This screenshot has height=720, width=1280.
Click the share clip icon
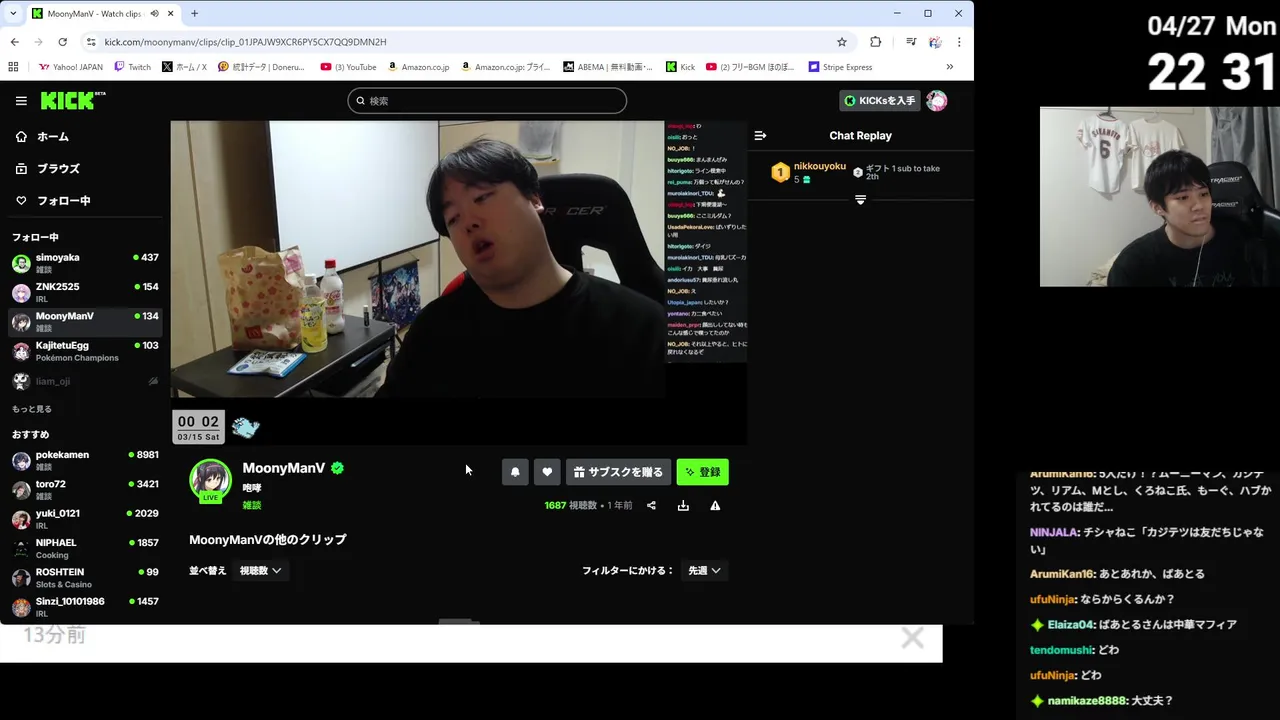coord(651,506)
